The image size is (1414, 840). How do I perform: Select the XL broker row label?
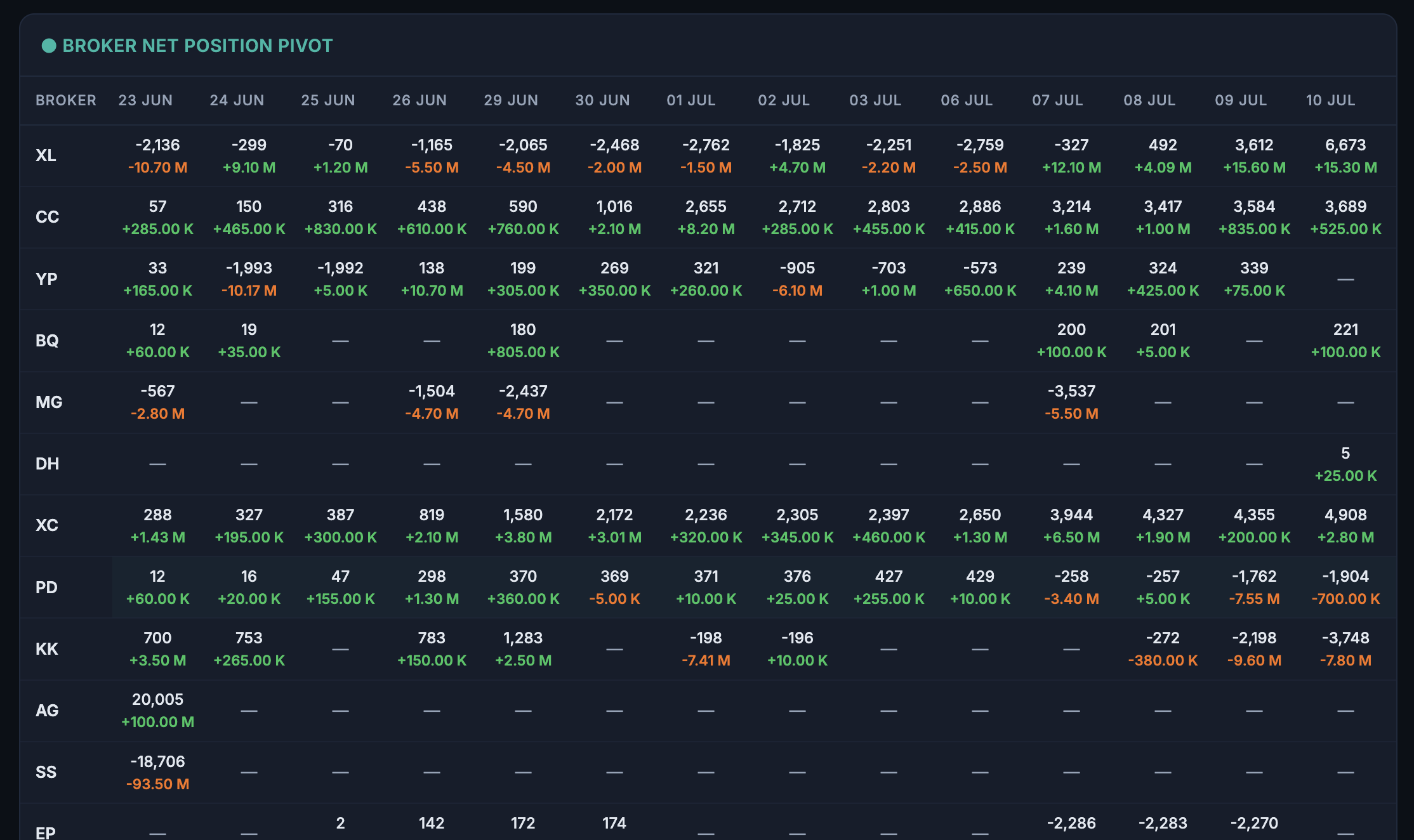click(46, 155)
